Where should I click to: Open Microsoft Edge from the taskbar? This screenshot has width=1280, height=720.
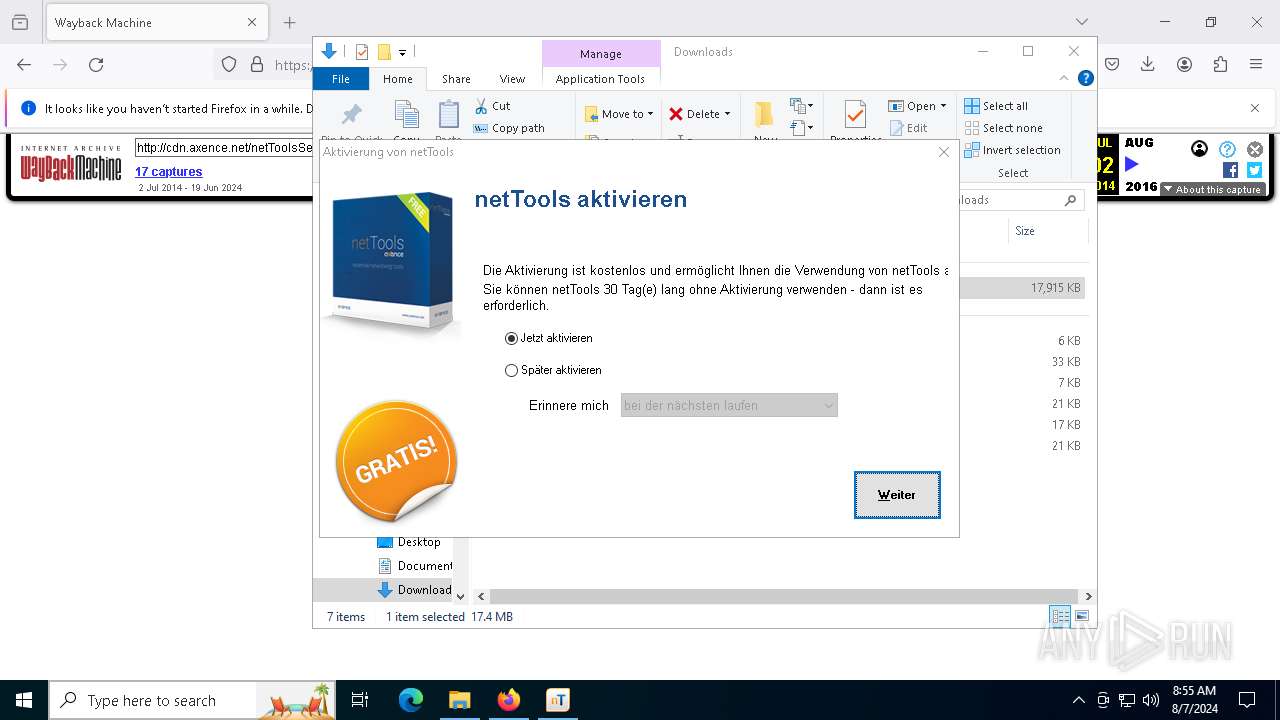tap(411, 700)
